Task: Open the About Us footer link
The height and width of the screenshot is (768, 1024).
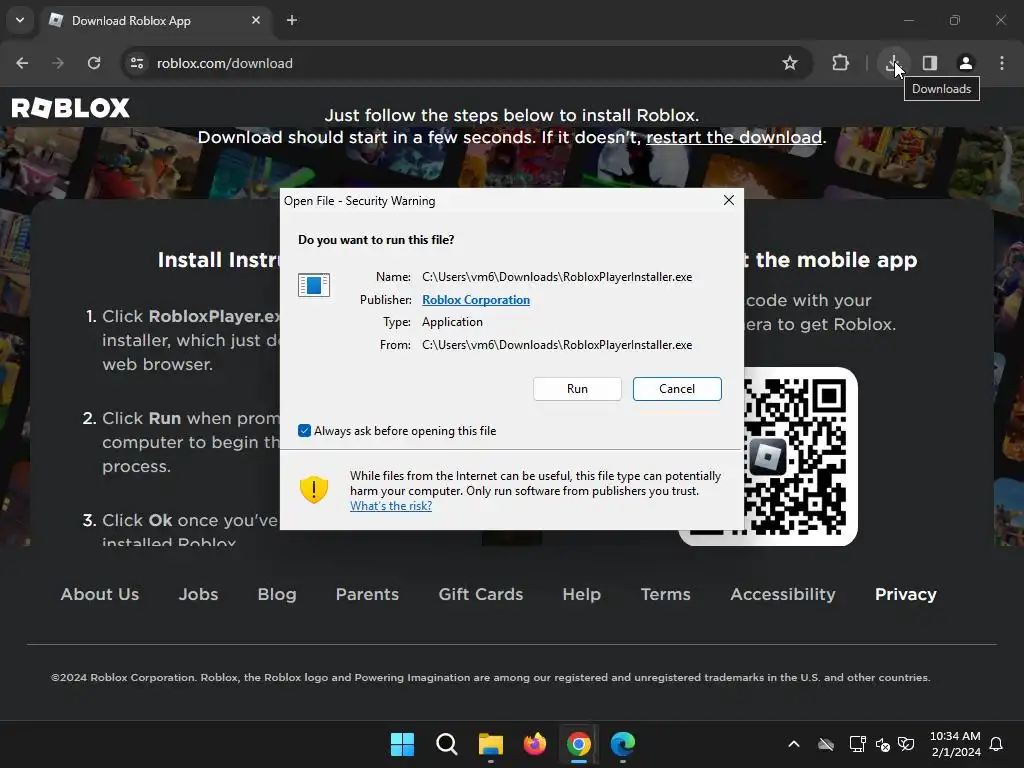Action: click(x=100, y=594)
